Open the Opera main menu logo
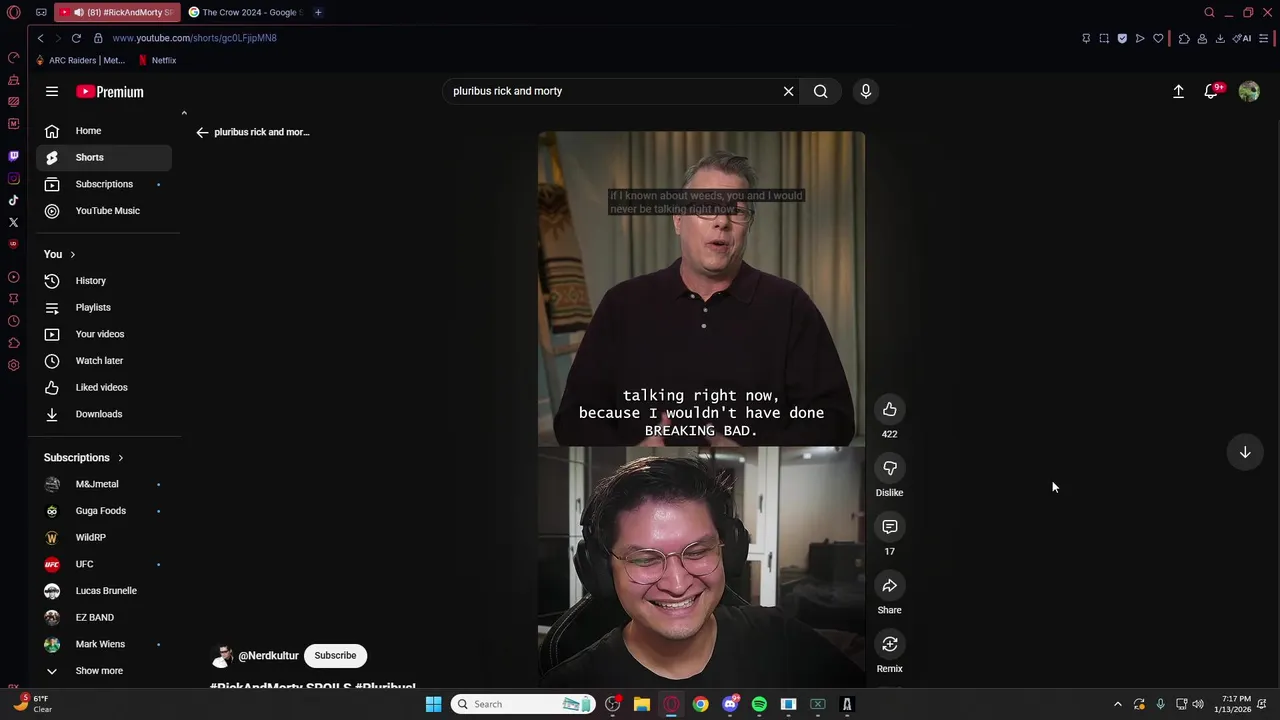 13,12
